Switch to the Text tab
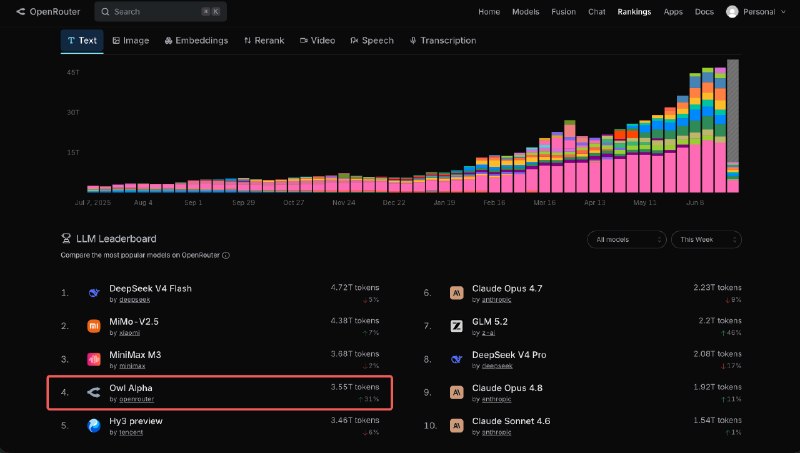Viewport: 800px width, 453px height. (82, 41)
